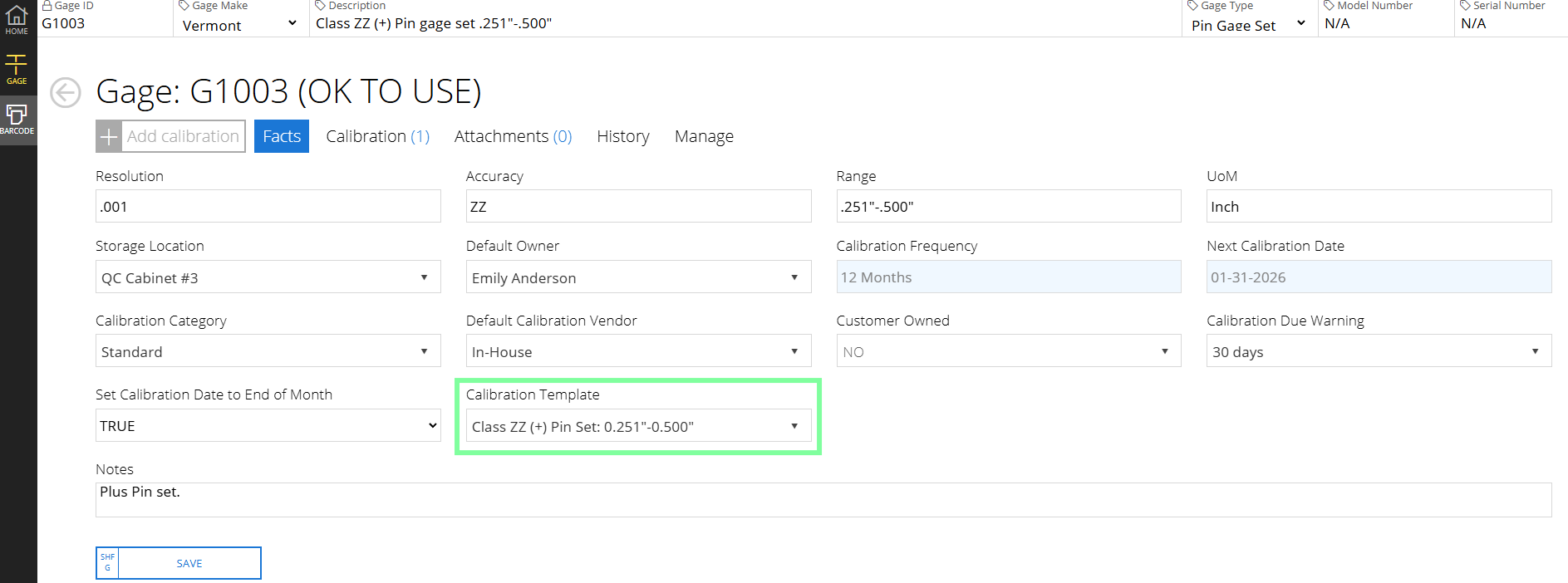The height and width of the screenshot is (583, 1568).
Task: Open the Attachments (0) tab
Action: coord(513,136)
